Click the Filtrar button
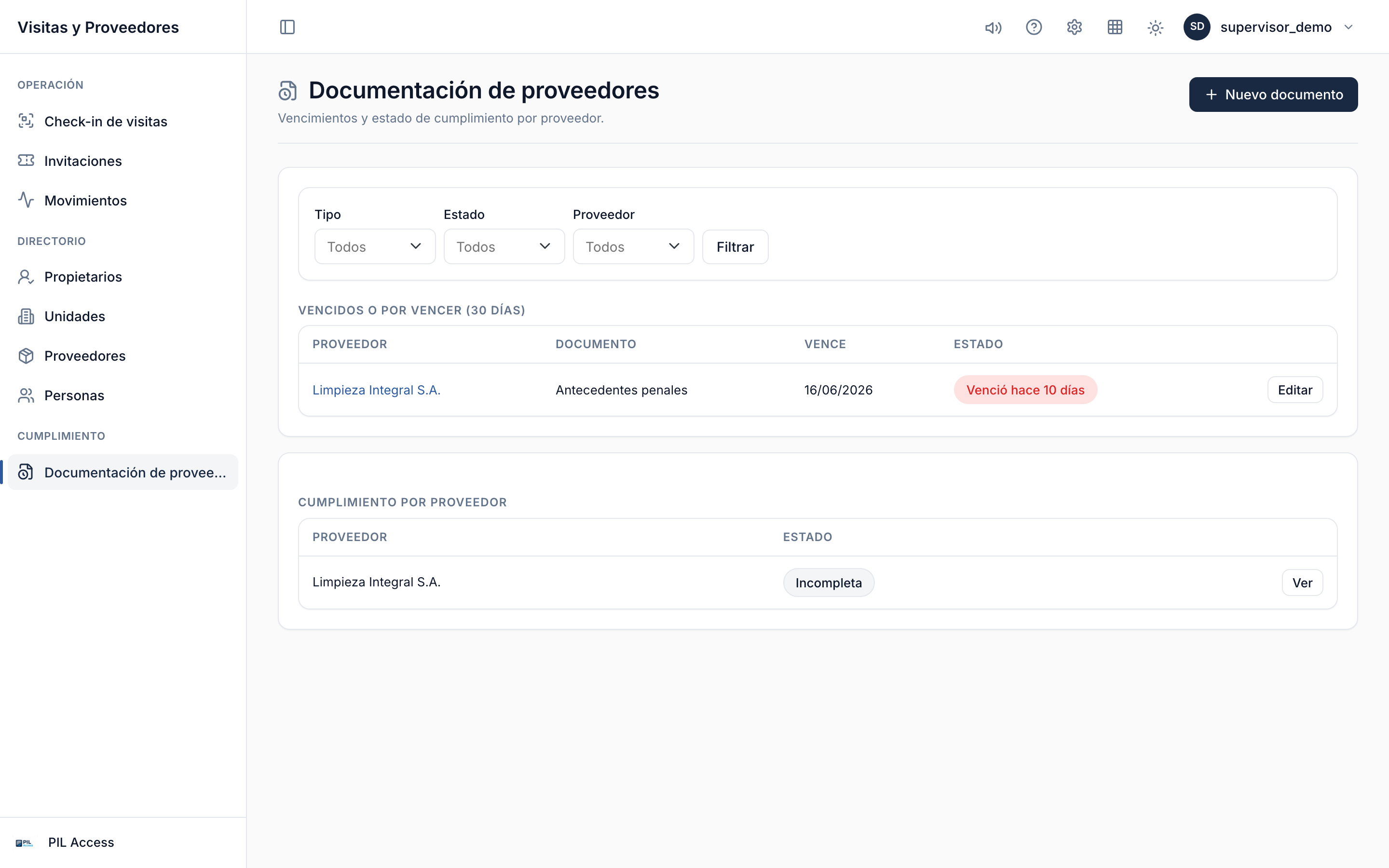The height and width of the screenshot is (868, 1389). [x=735, y=247]
